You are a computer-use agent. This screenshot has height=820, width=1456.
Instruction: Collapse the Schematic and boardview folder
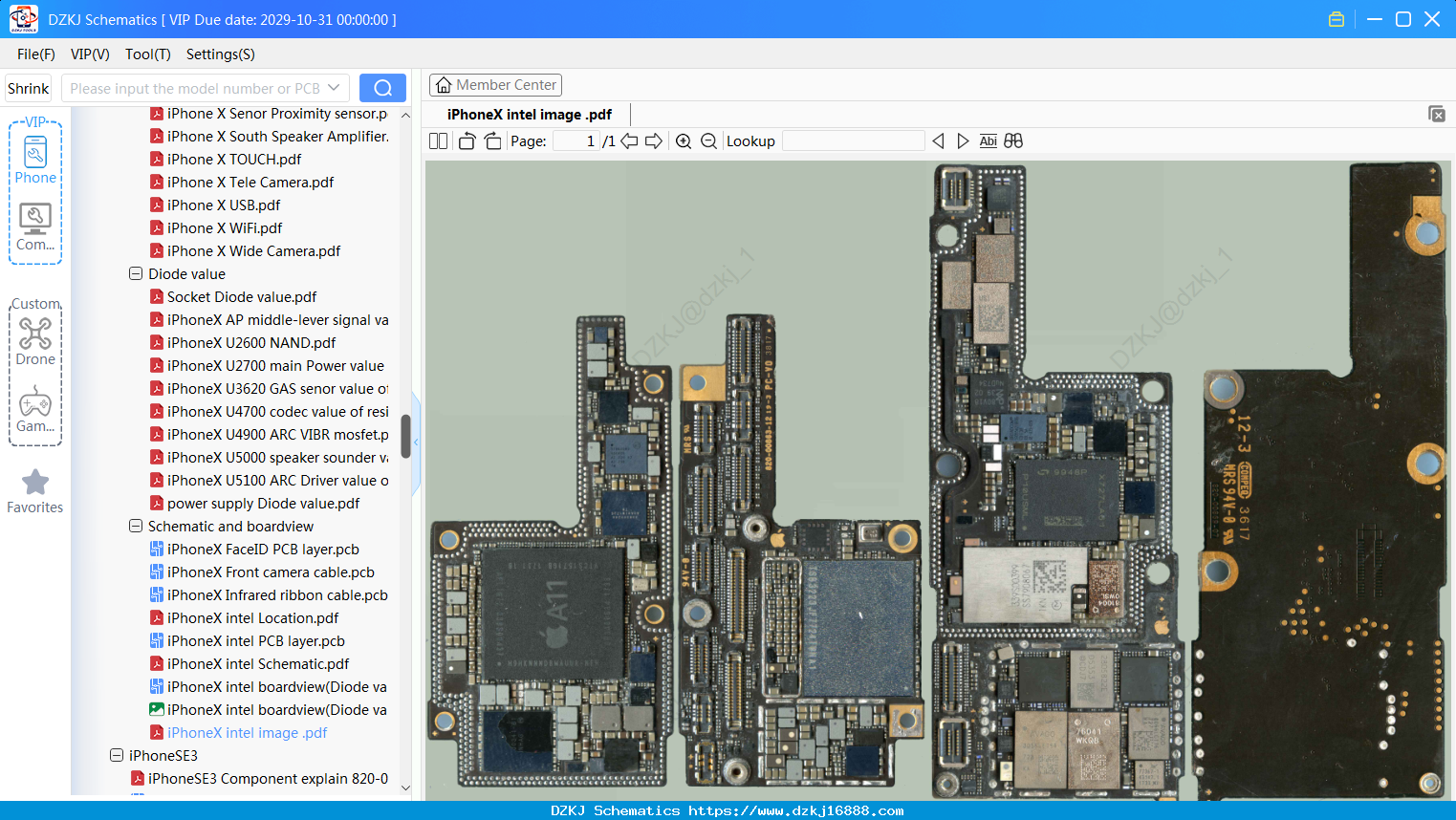tap(136, 526)
